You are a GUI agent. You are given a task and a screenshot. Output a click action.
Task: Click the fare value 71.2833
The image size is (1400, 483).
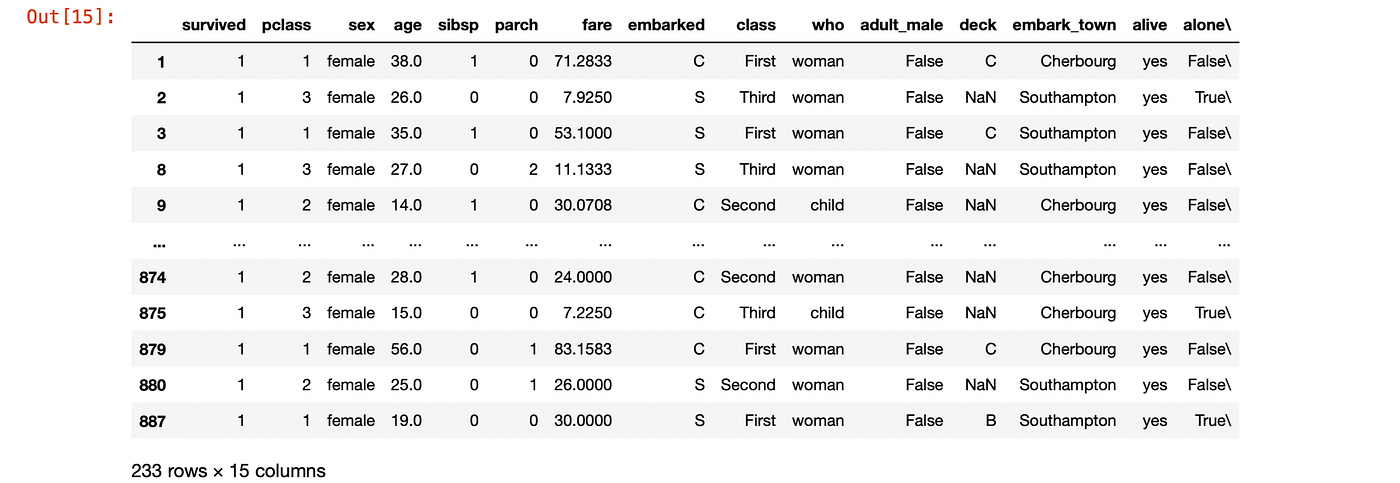click(x=583, y=61)
